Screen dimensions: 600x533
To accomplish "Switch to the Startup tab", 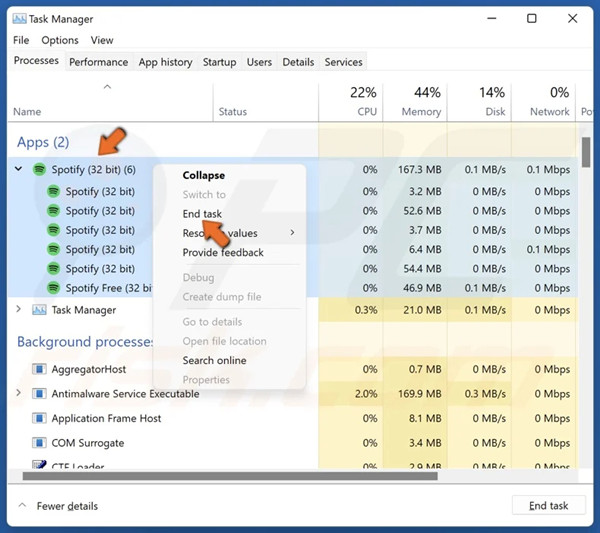I will coord(220,62).
